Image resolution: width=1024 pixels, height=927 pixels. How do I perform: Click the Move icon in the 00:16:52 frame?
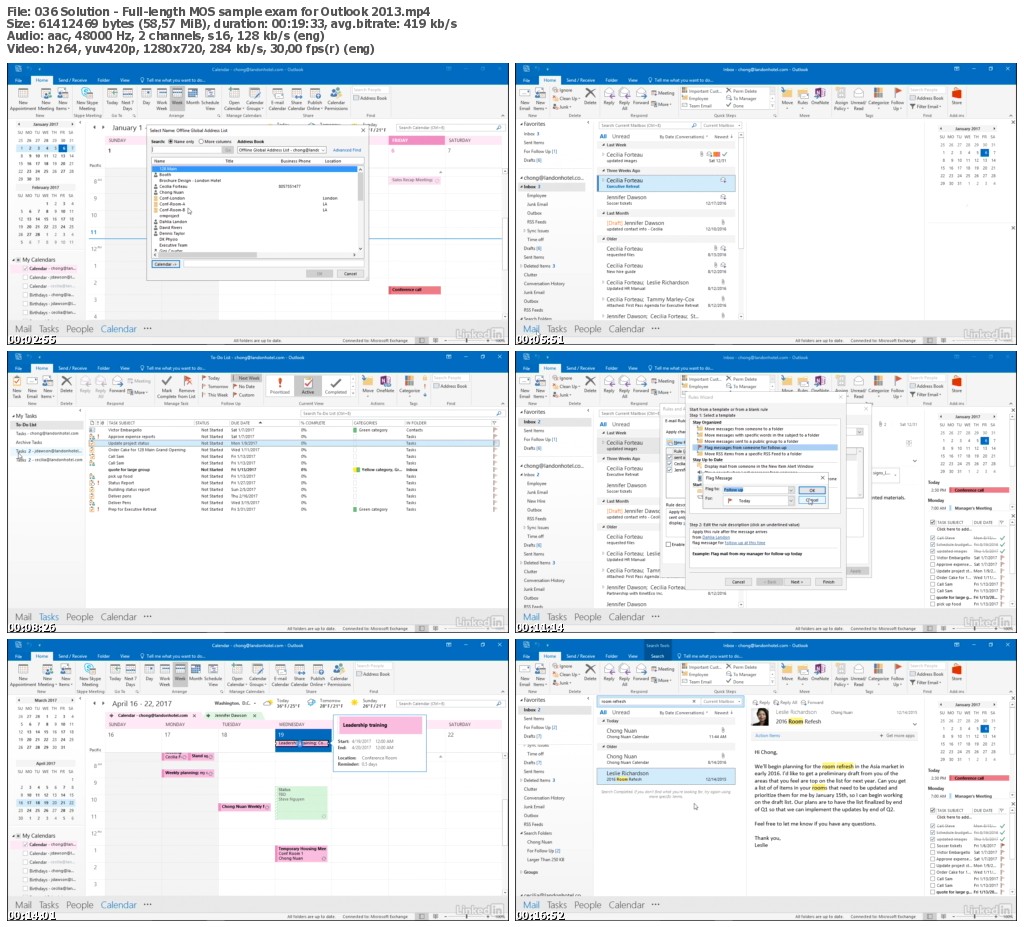tap(787, 673)
